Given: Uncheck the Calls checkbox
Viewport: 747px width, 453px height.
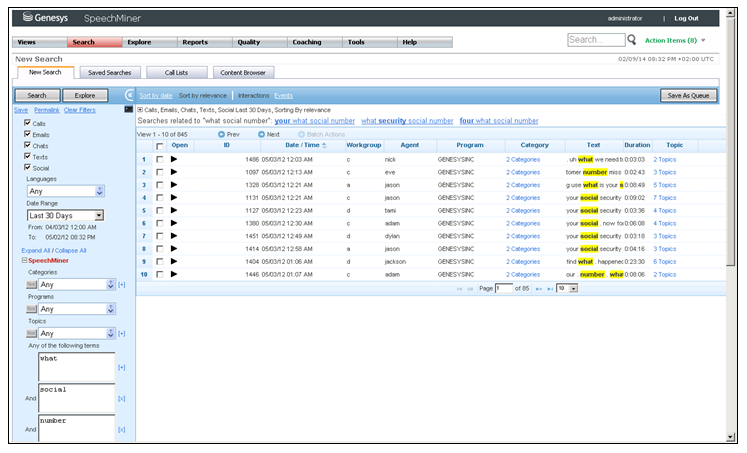Looking at the screenshot, I should point(28,123).
